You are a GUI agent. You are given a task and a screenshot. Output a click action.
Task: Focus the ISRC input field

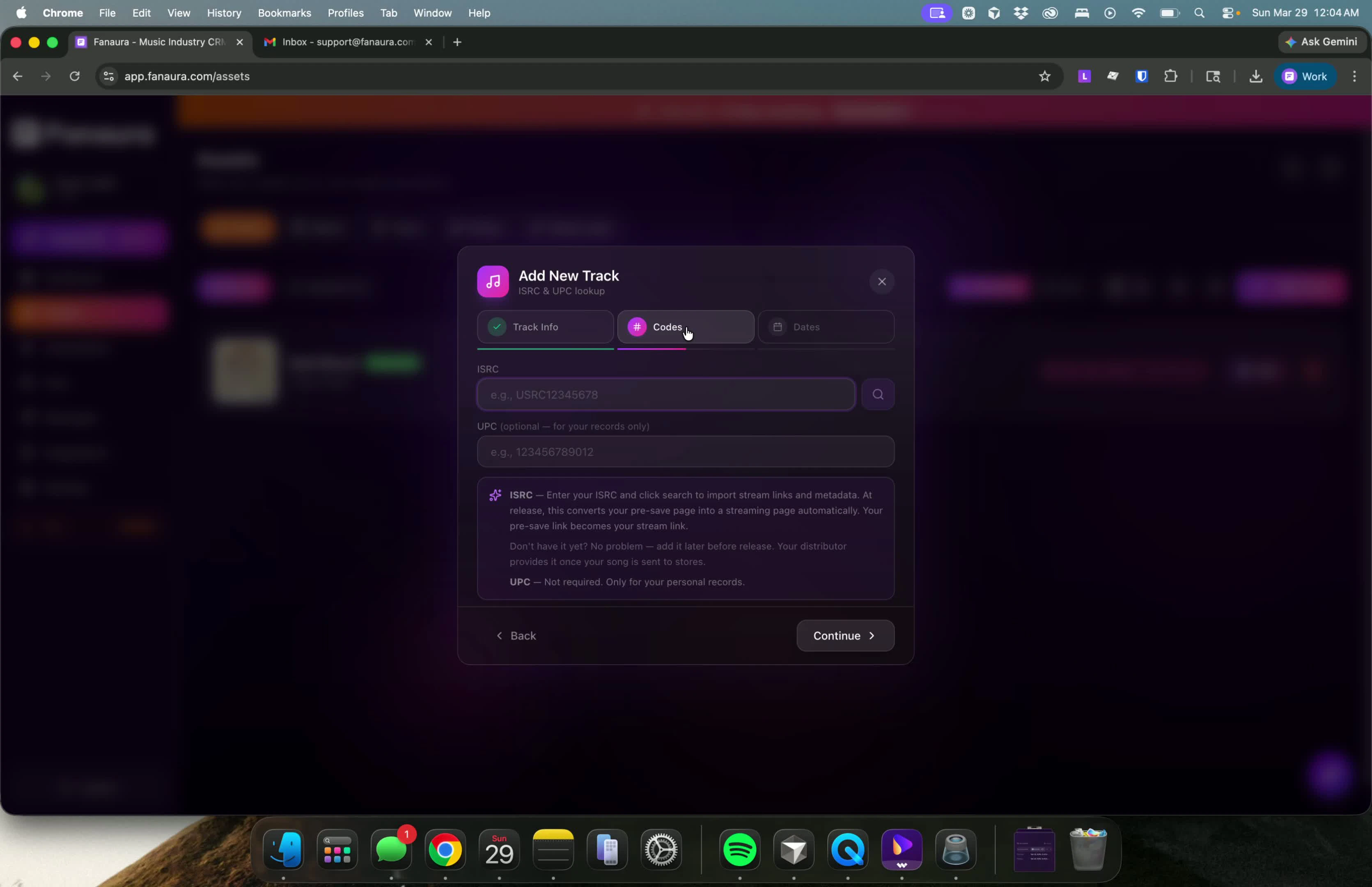click(665, 395)
